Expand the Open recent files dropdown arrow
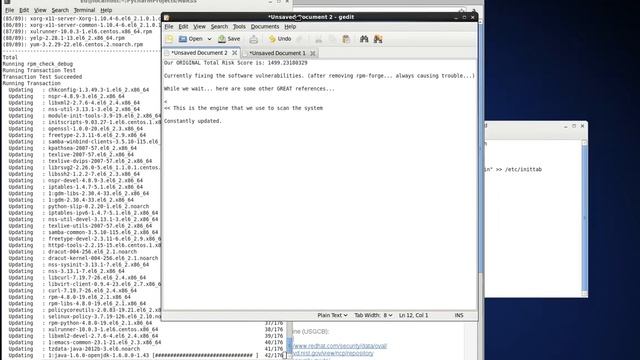The height and width of the screenshot is (360, 640). coord(209,39)
